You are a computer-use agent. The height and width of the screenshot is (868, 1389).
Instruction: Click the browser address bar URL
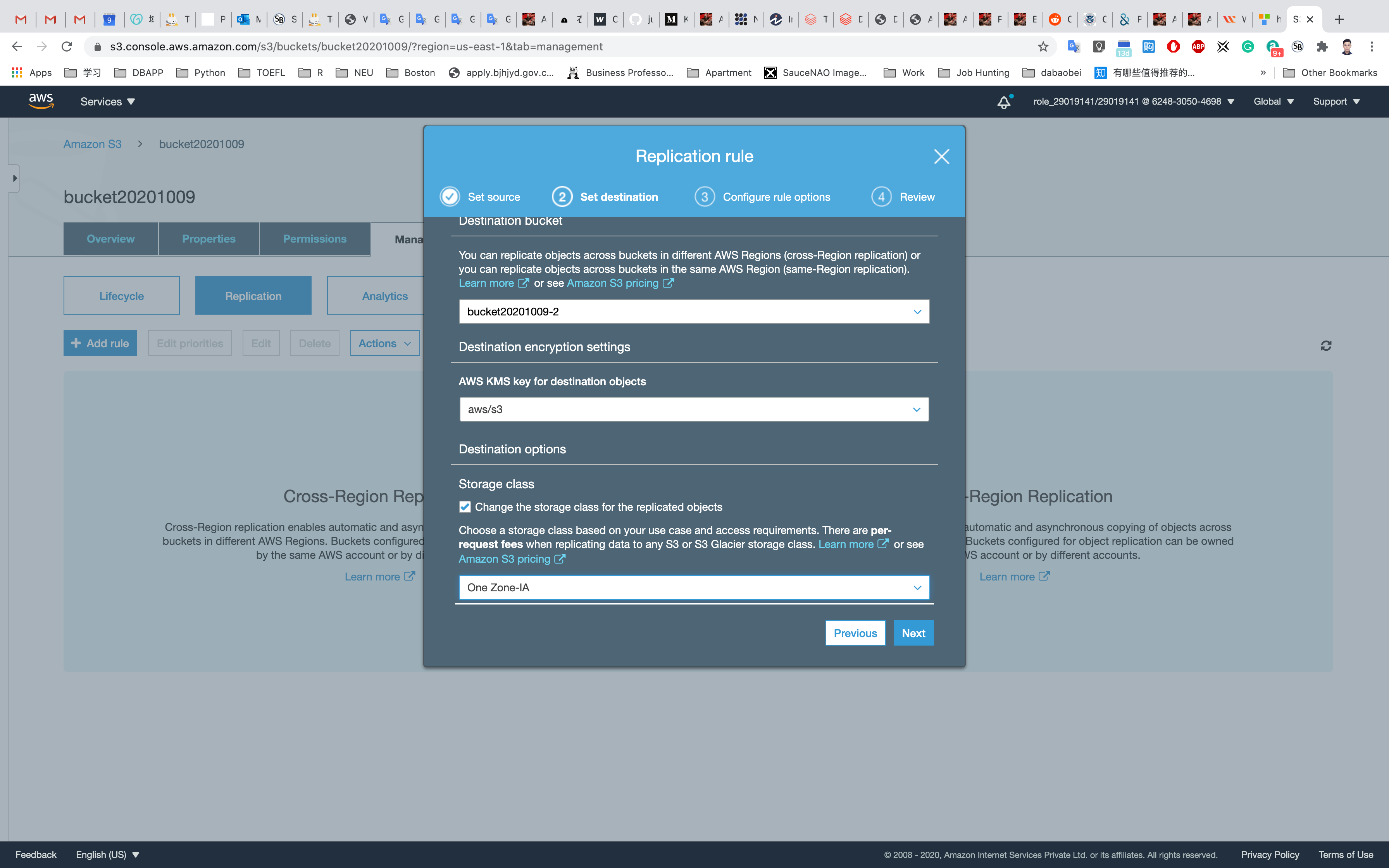pyautogui.click(x=356, y=46)
